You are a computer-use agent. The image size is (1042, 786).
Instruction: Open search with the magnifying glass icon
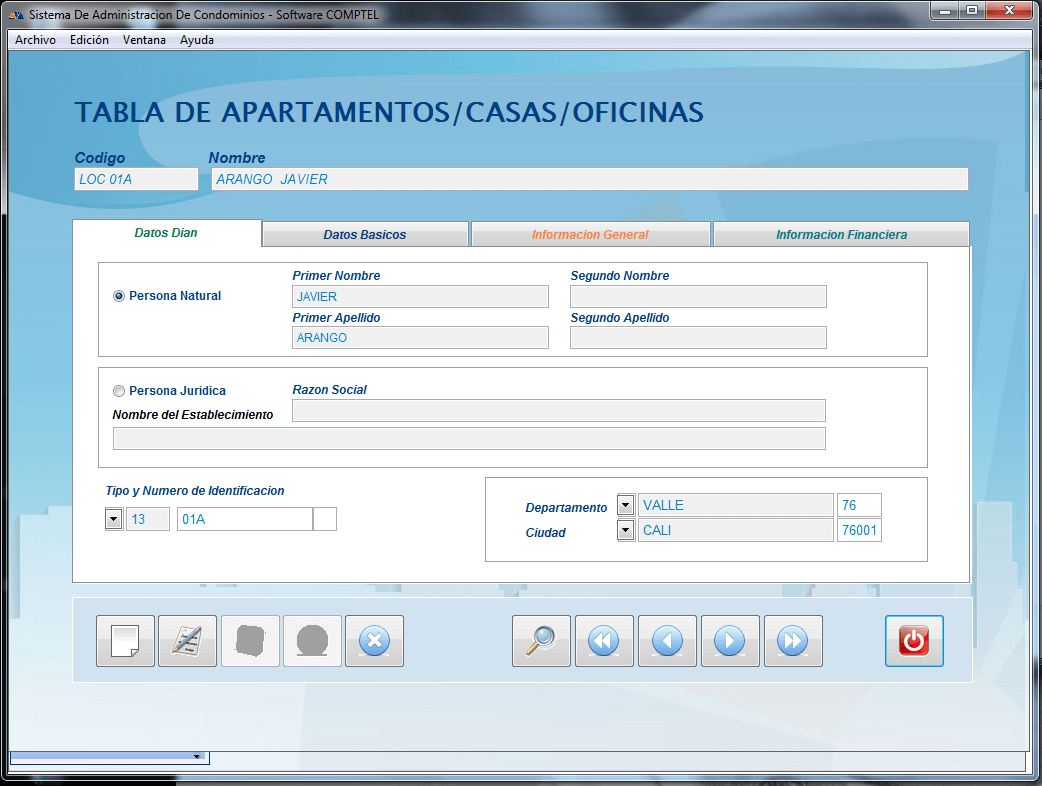(x=541, y=641)
